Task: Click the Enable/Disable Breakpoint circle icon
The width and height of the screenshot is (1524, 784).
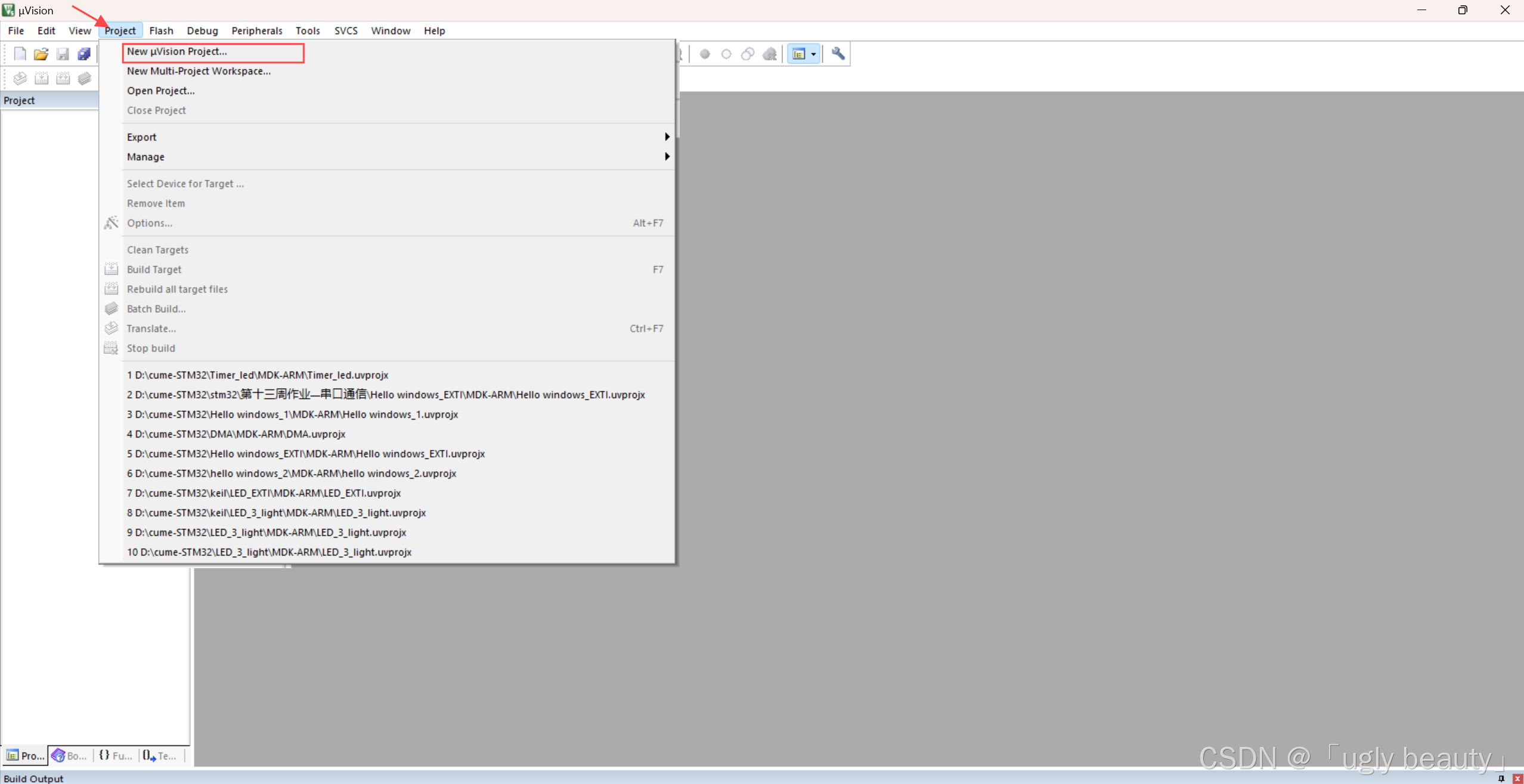Action: click(x=726, y=54)
